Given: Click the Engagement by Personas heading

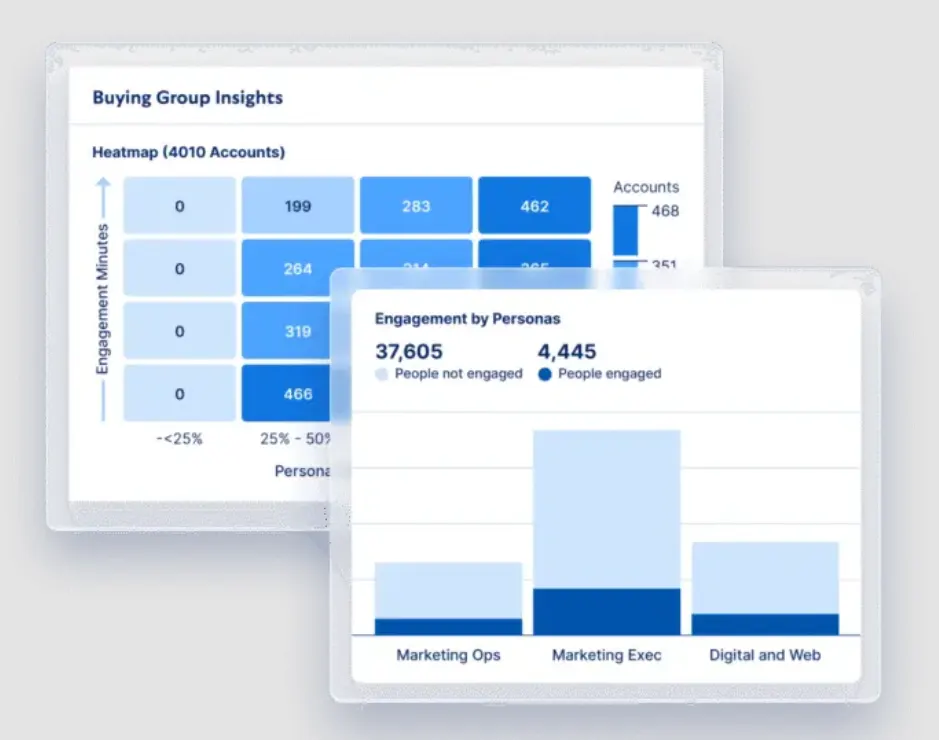Looking at the screenshot, I should point(468,319).
